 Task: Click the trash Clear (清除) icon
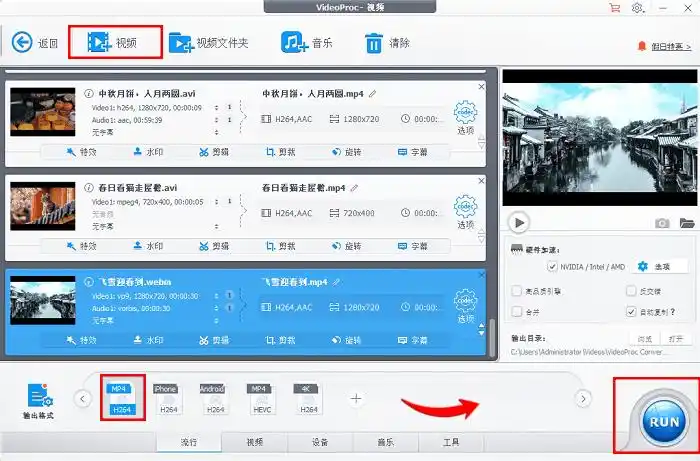[x=373, y=43]
